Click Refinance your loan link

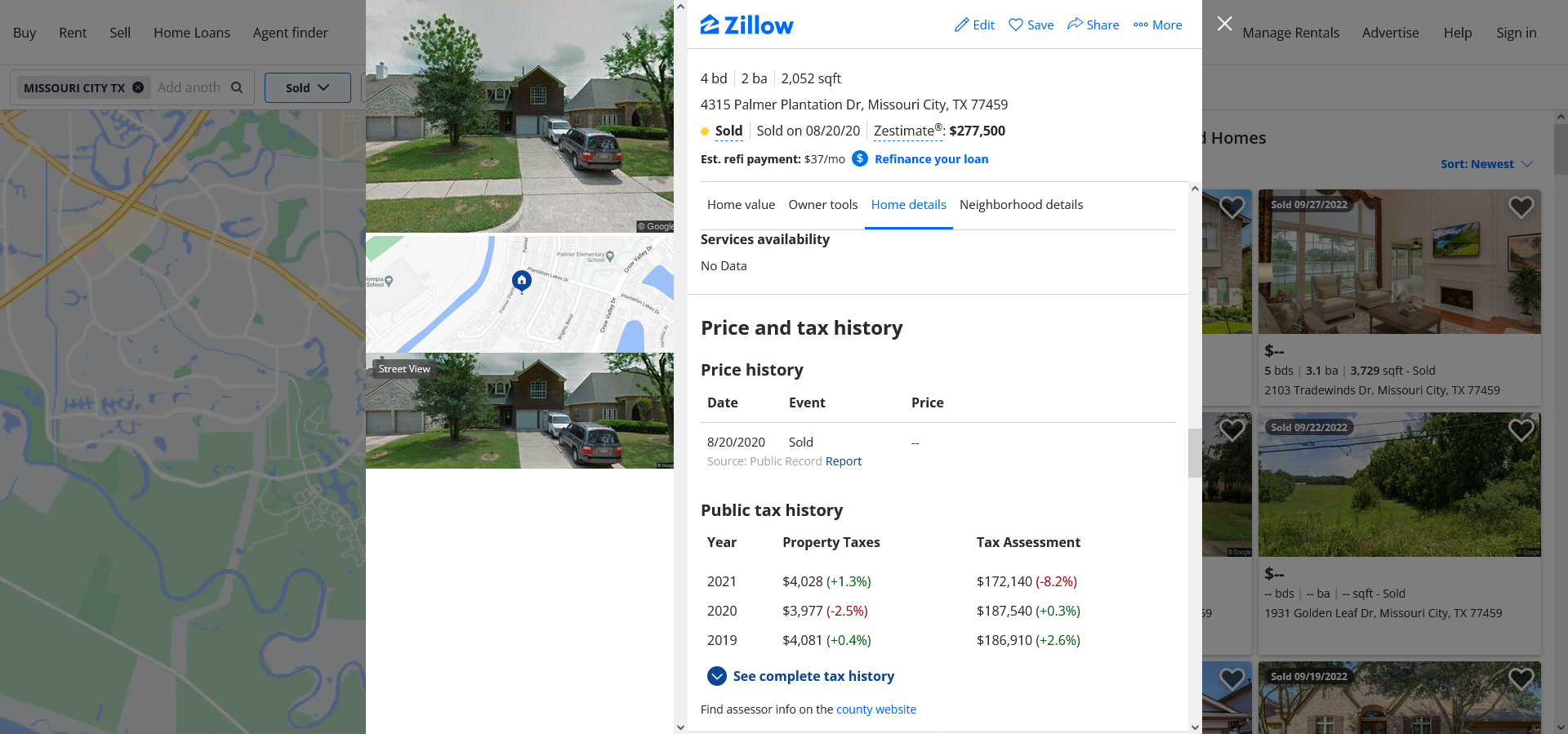(x=931, y=159)
